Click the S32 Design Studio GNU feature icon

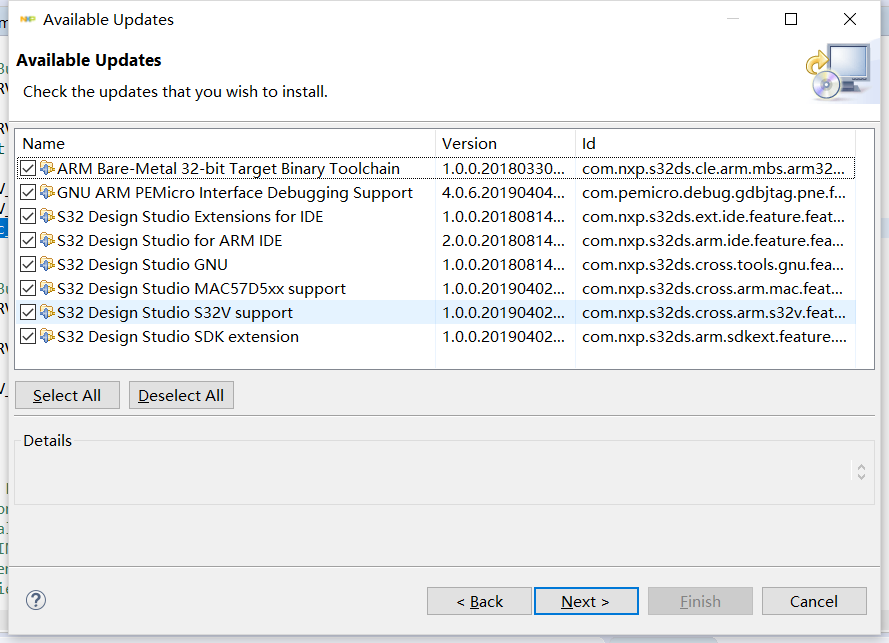pos(47,265)
